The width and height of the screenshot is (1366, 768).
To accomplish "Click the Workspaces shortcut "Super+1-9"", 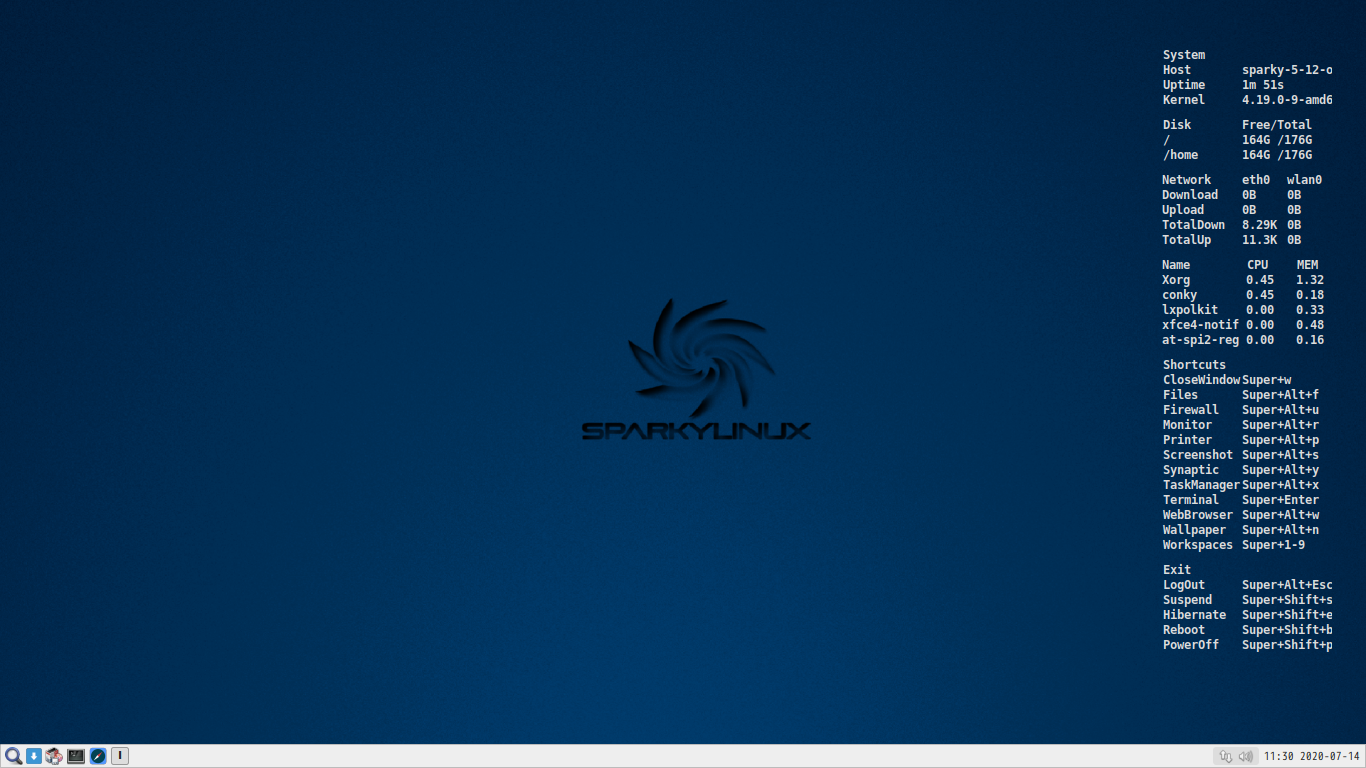I will pyautogui.click(x=1273, y=545).
